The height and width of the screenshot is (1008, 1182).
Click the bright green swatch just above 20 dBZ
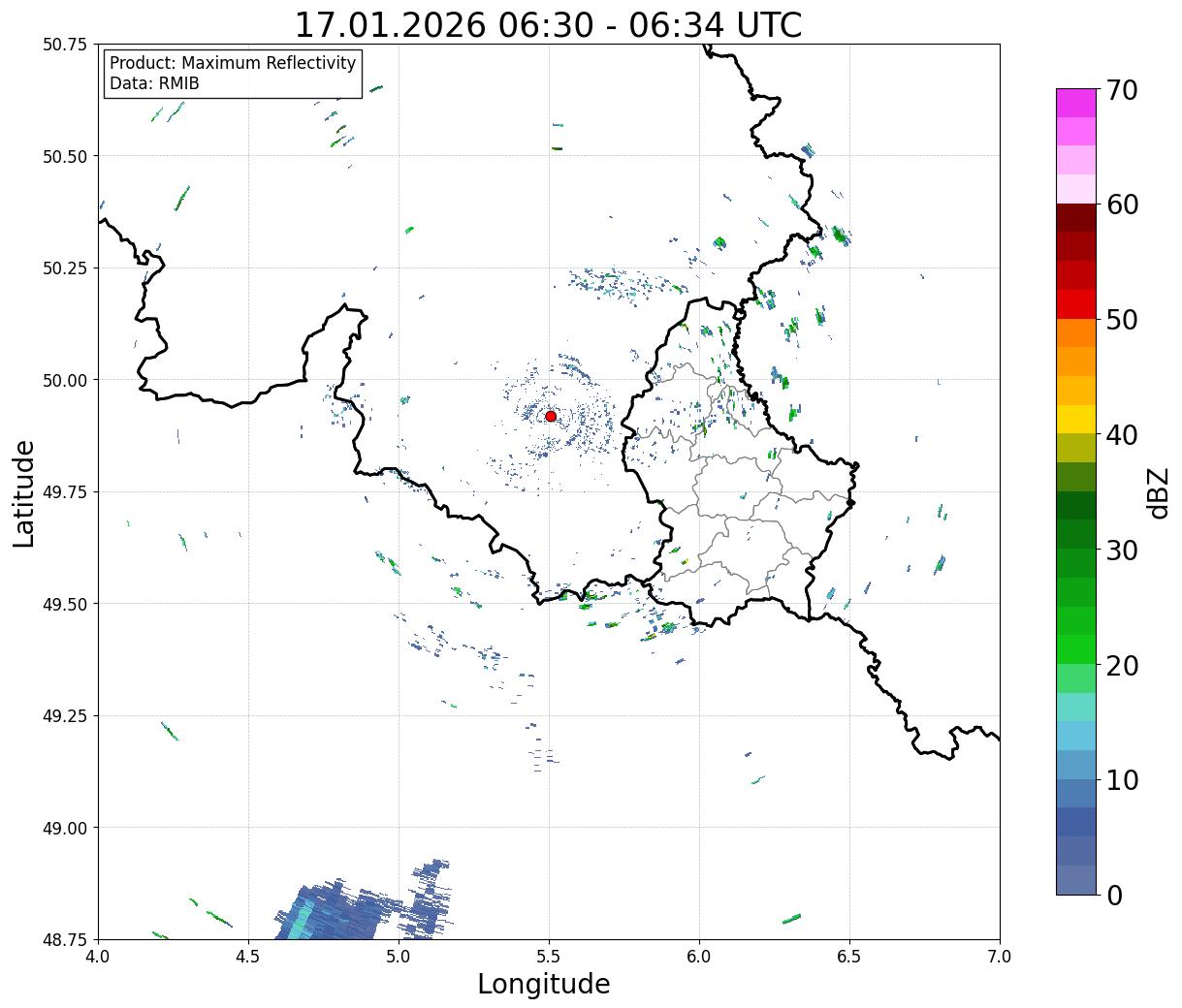tap(1076, 649)
